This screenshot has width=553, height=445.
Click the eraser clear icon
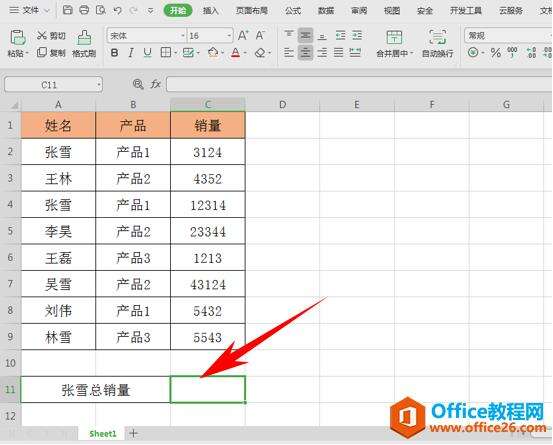tap(260, 53)
